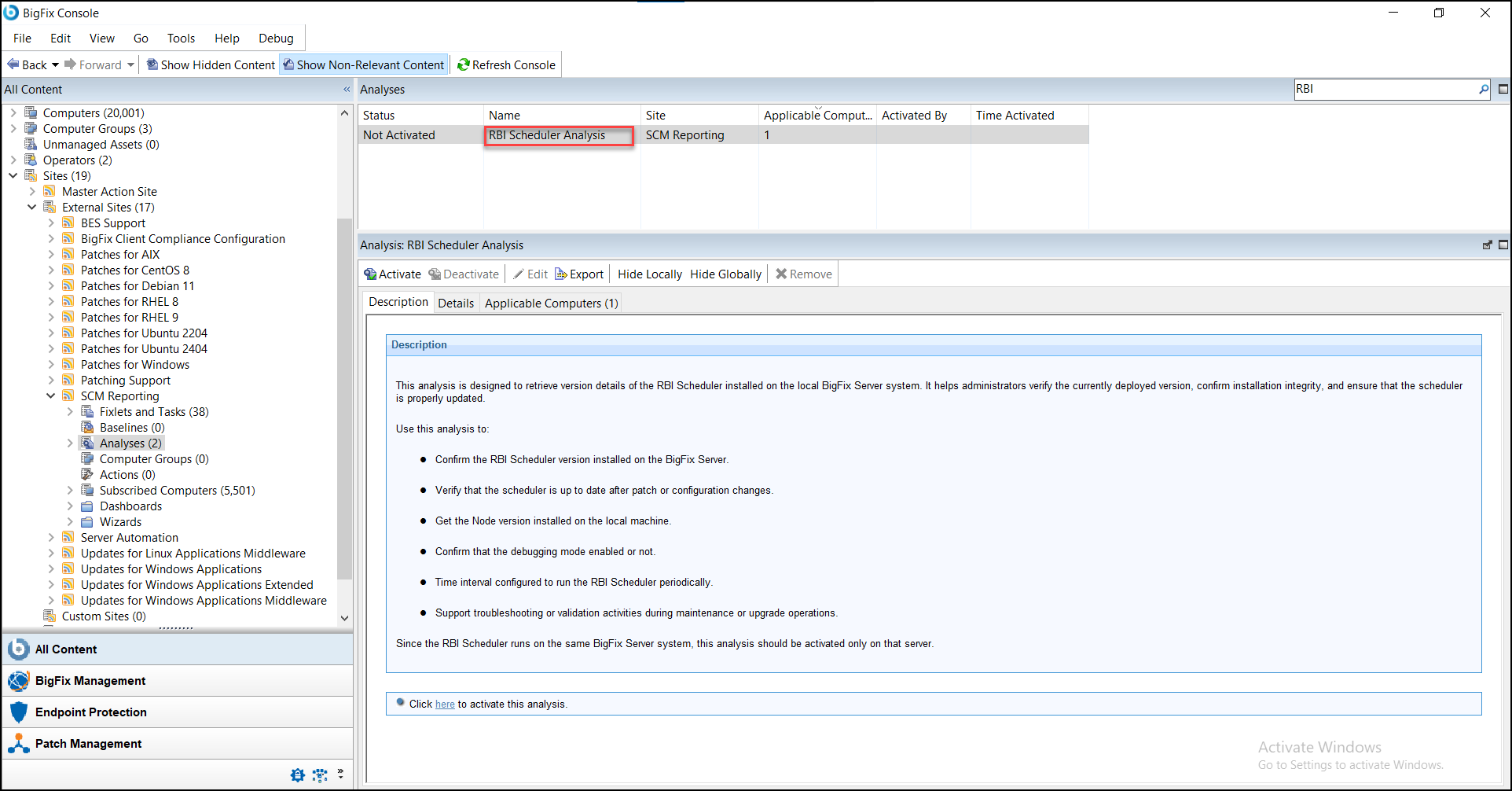1512x791 pixels.
Task: Click Hide Globally
Action: click(725, 274)
